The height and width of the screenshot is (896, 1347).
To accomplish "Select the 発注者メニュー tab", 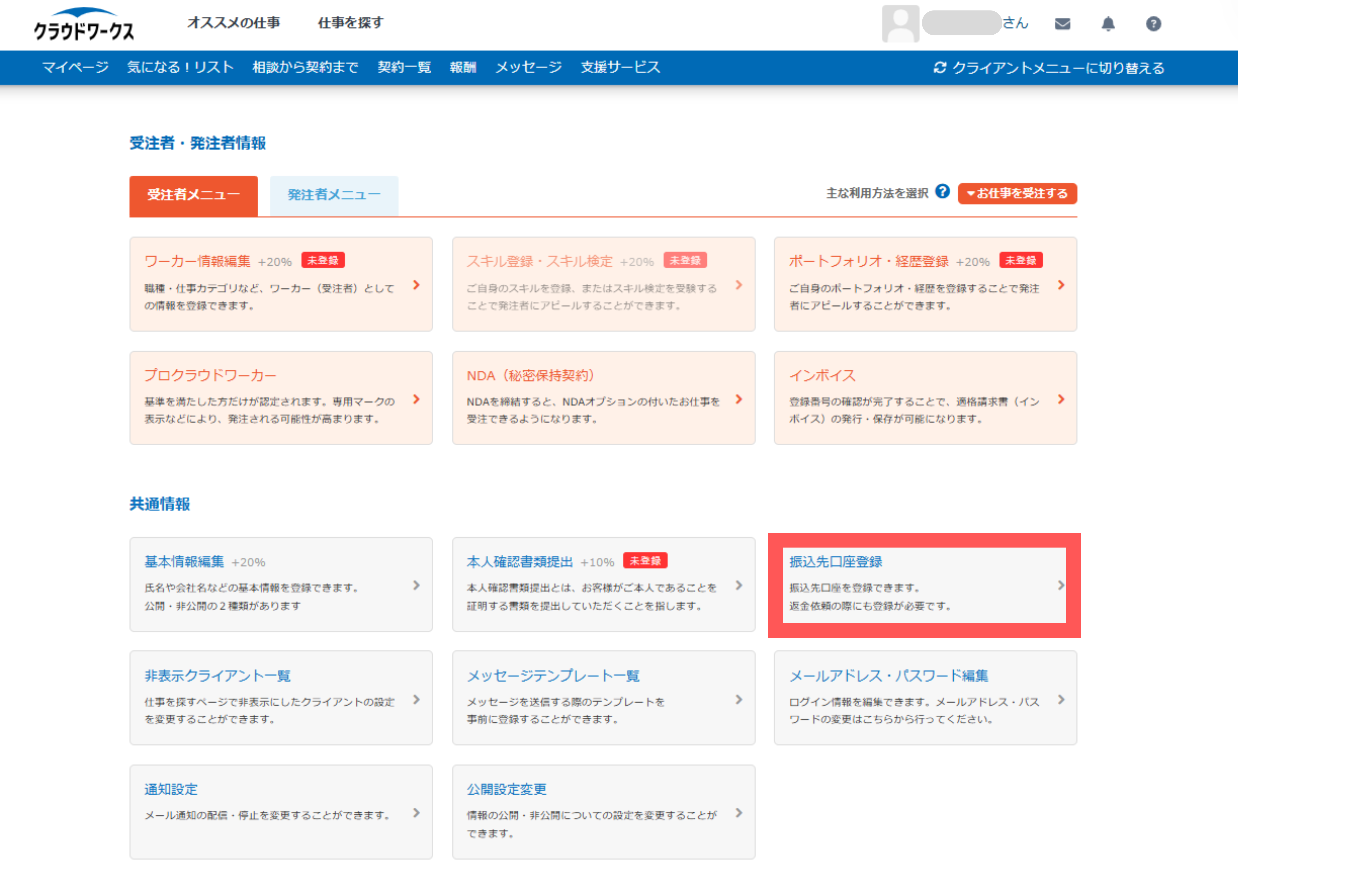I will 334,196.
